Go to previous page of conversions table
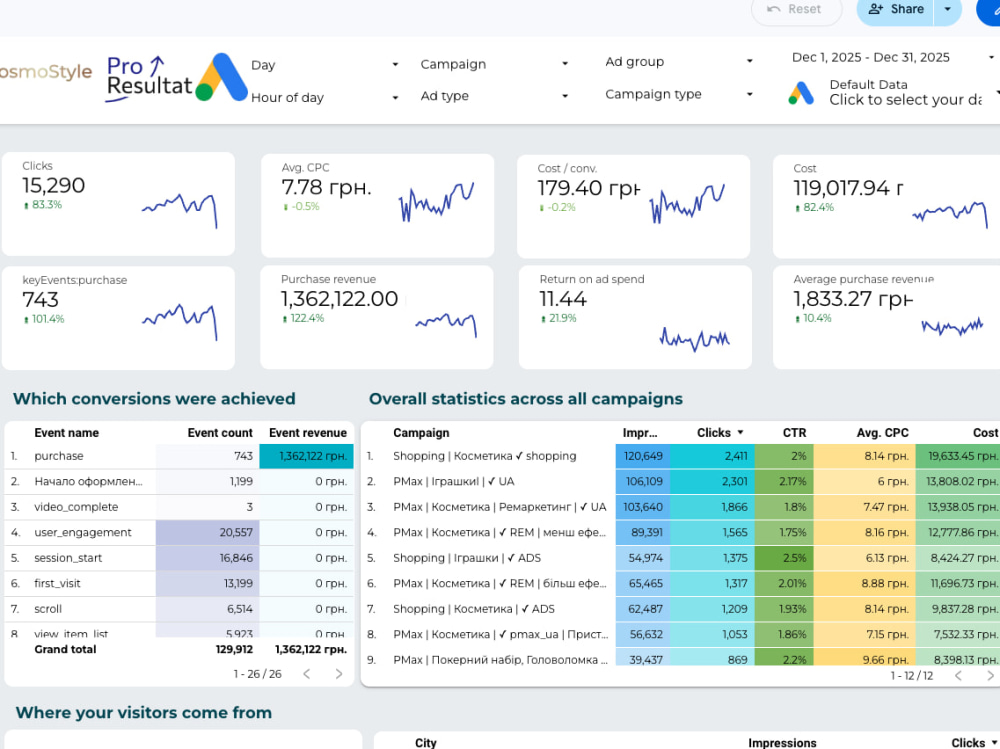 click(307, 674)
